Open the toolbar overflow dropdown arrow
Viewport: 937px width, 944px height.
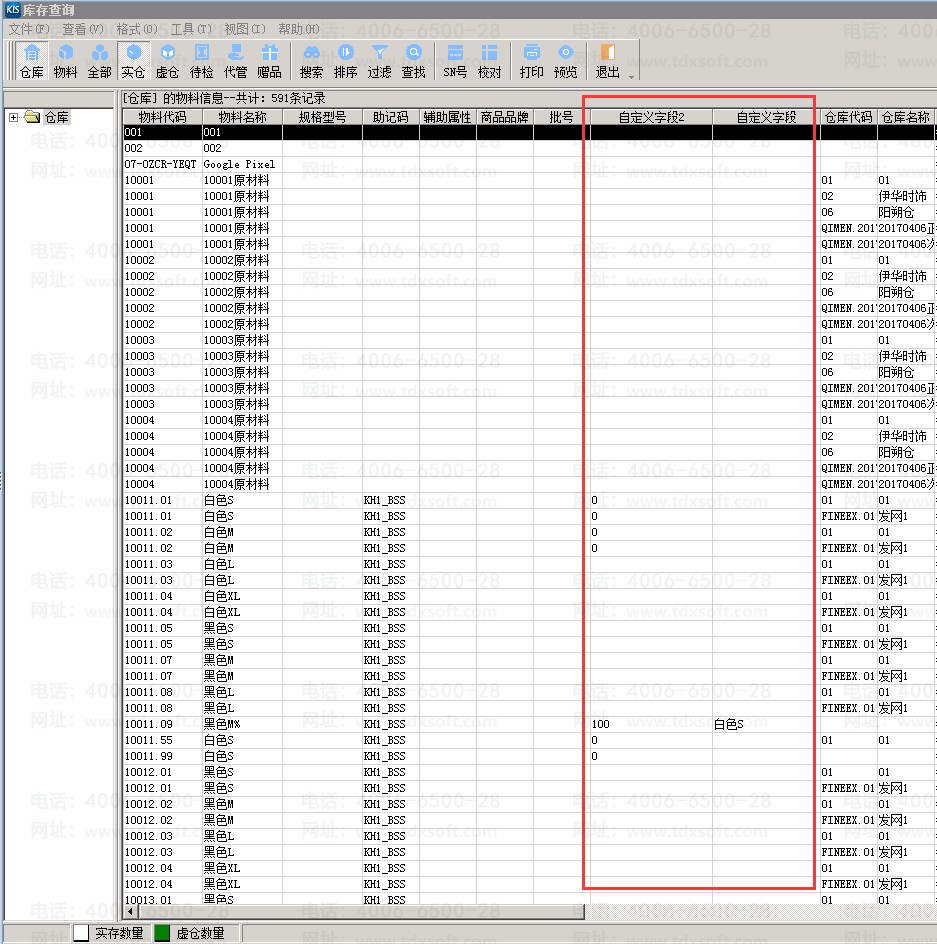[x=632, y=74]
